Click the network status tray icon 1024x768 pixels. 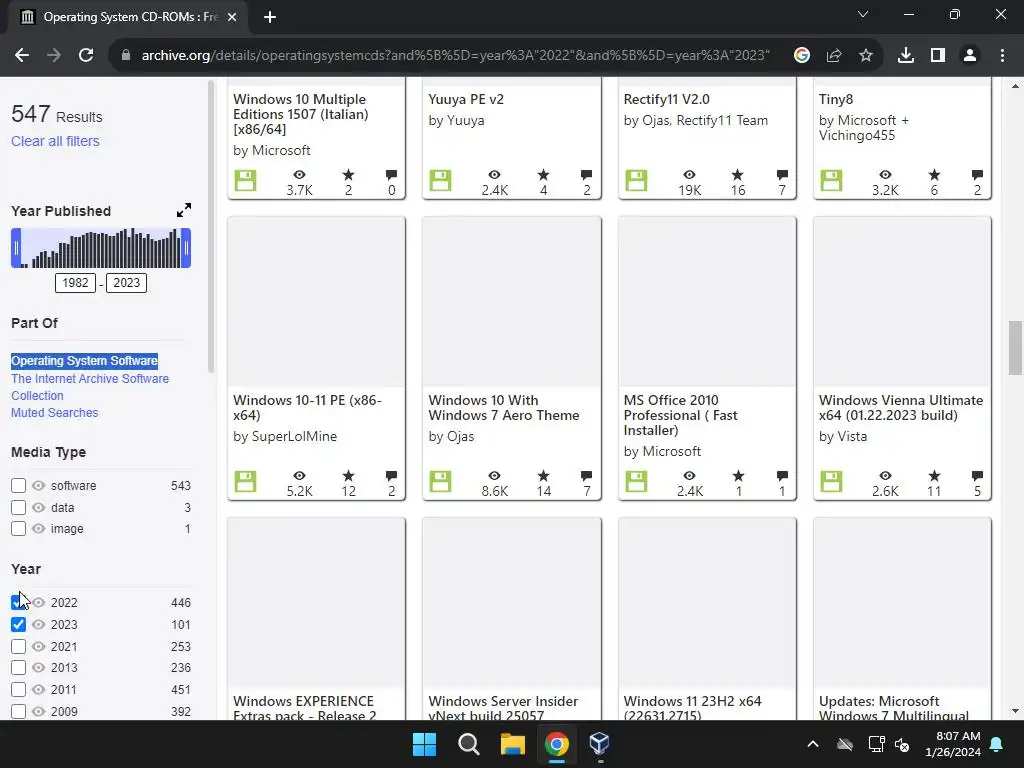pos(876,744)
